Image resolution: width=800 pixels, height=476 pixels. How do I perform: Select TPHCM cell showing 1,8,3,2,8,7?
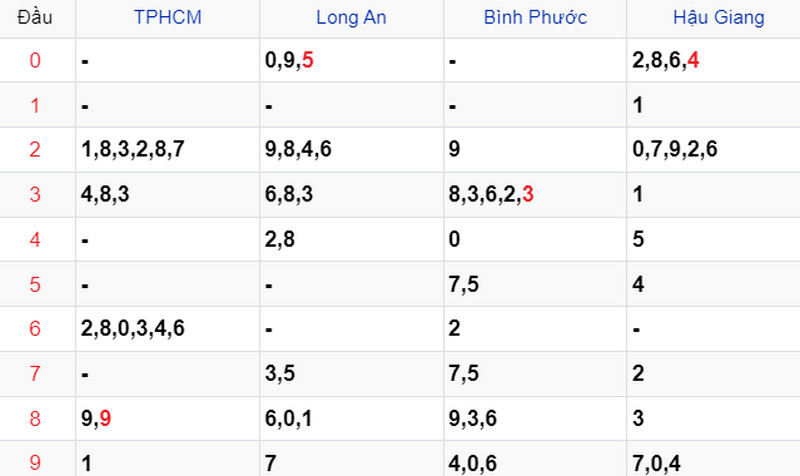click(167, 149)
